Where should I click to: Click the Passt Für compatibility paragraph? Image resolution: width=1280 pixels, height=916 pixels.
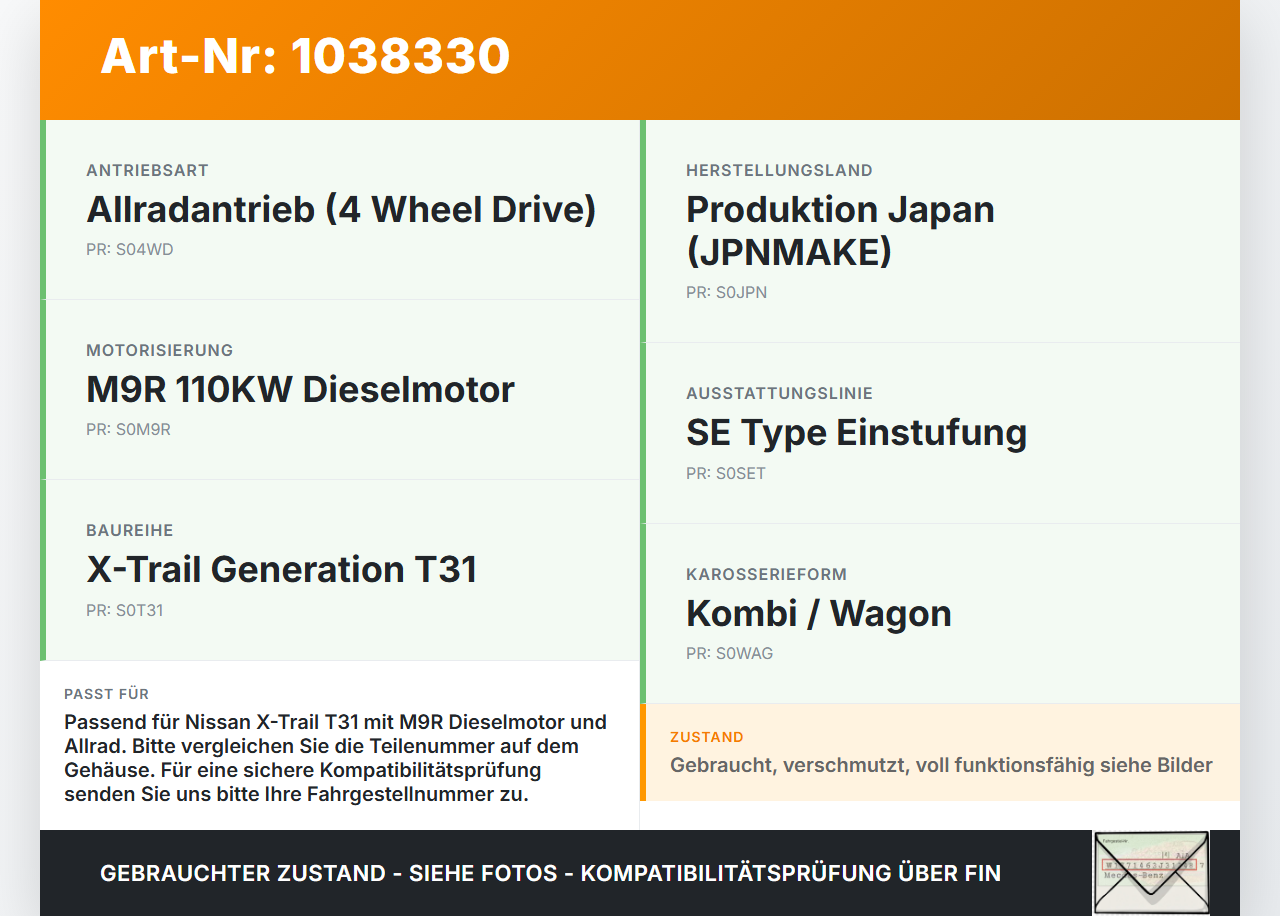point(336,758)
